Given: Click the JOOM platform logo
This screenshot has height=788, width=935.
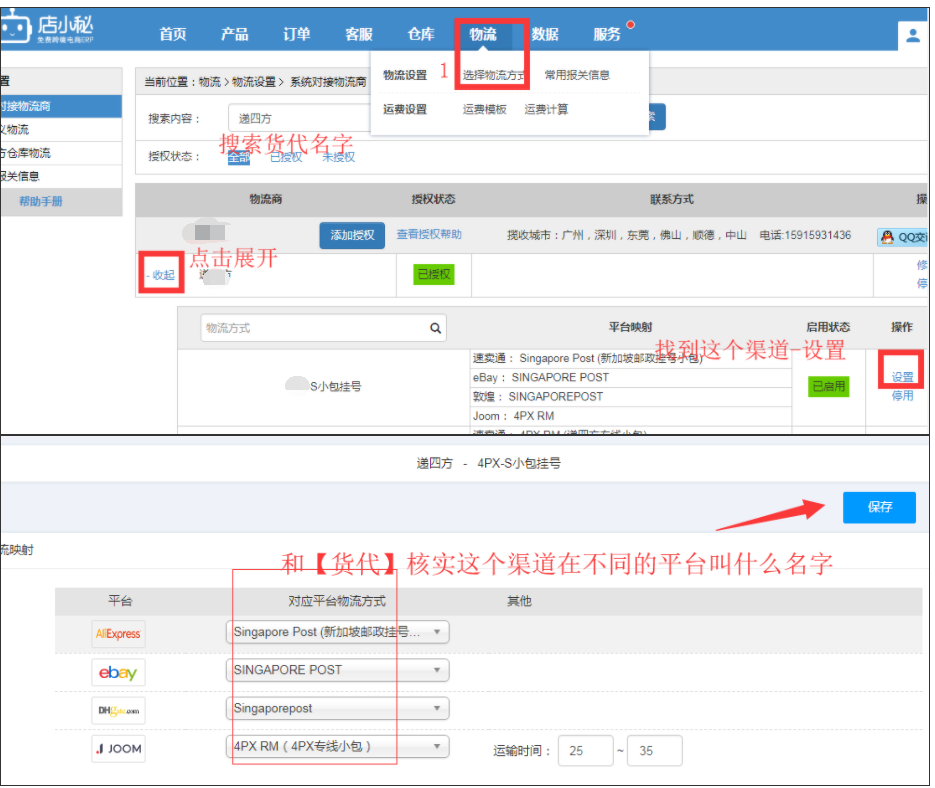Looking at the screenshot, I should click(x=118, y=749).
